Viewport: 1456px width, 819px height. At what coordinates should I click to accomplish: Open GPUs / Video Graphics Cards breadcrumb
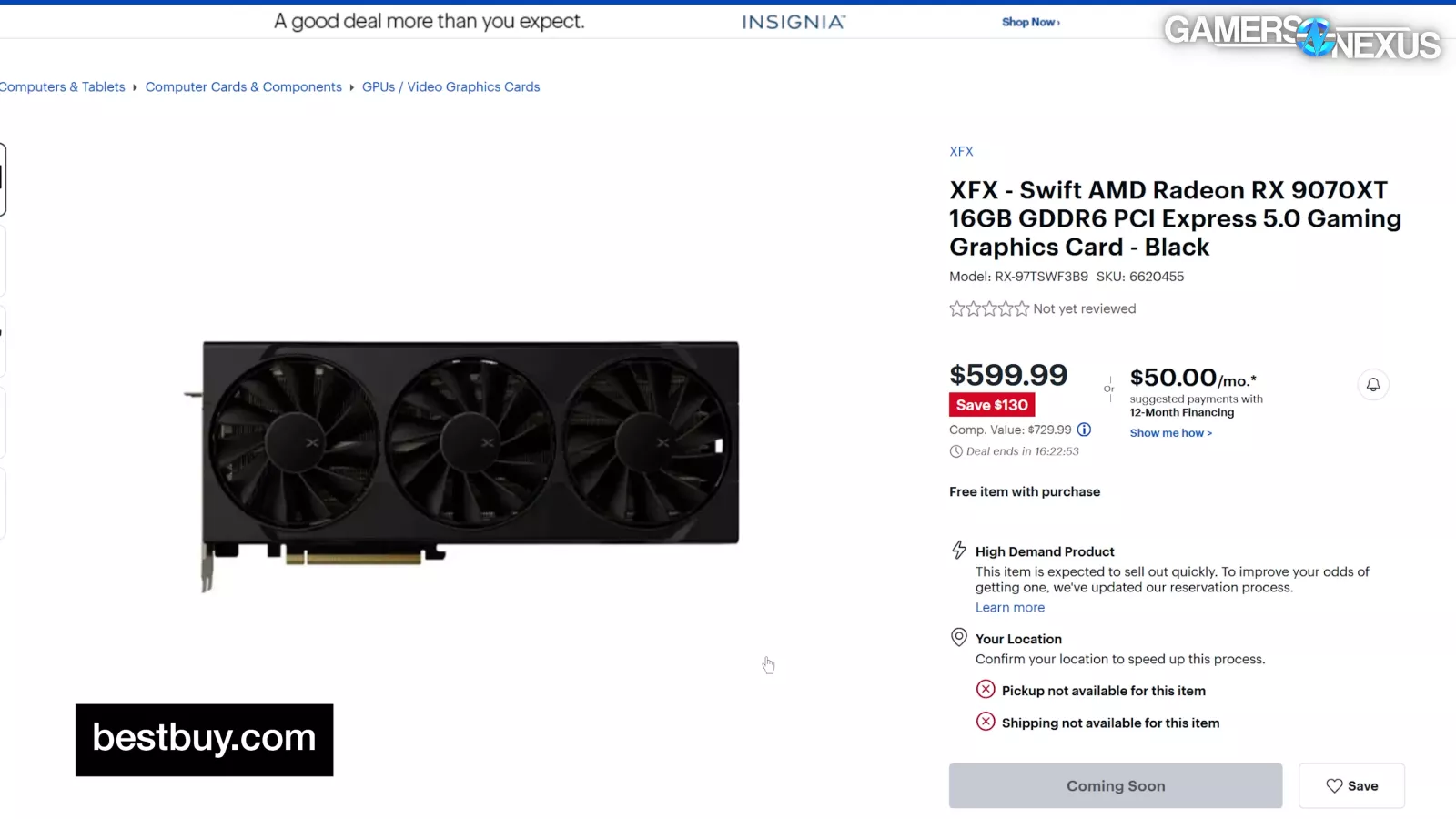click(451, 87)
